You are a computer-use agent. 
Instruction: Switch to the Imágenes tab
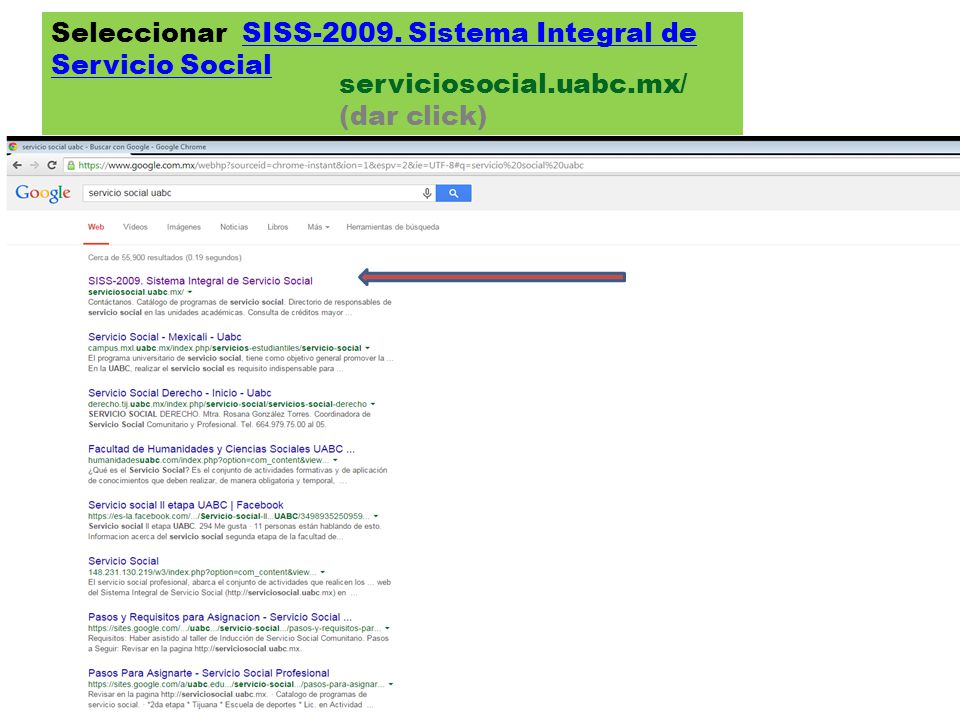click(x=184, y=227)
